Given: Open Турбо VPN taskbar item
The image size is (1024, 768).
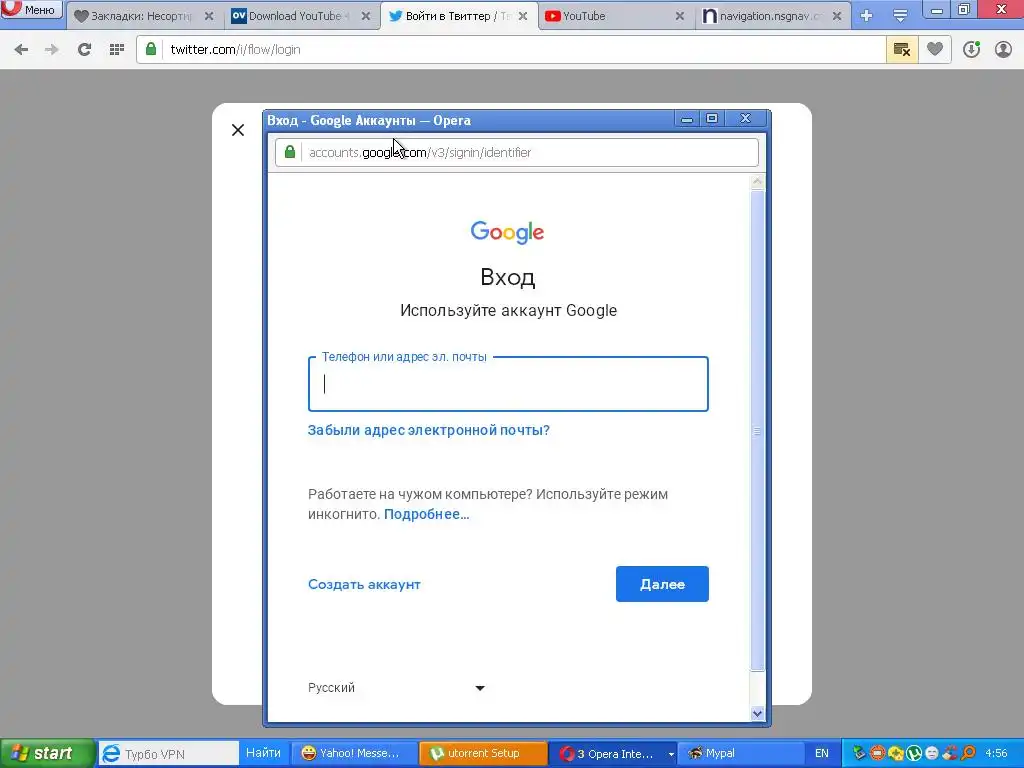Looking at the screenshot, I should pyautogui.click(x=167, y=754).
